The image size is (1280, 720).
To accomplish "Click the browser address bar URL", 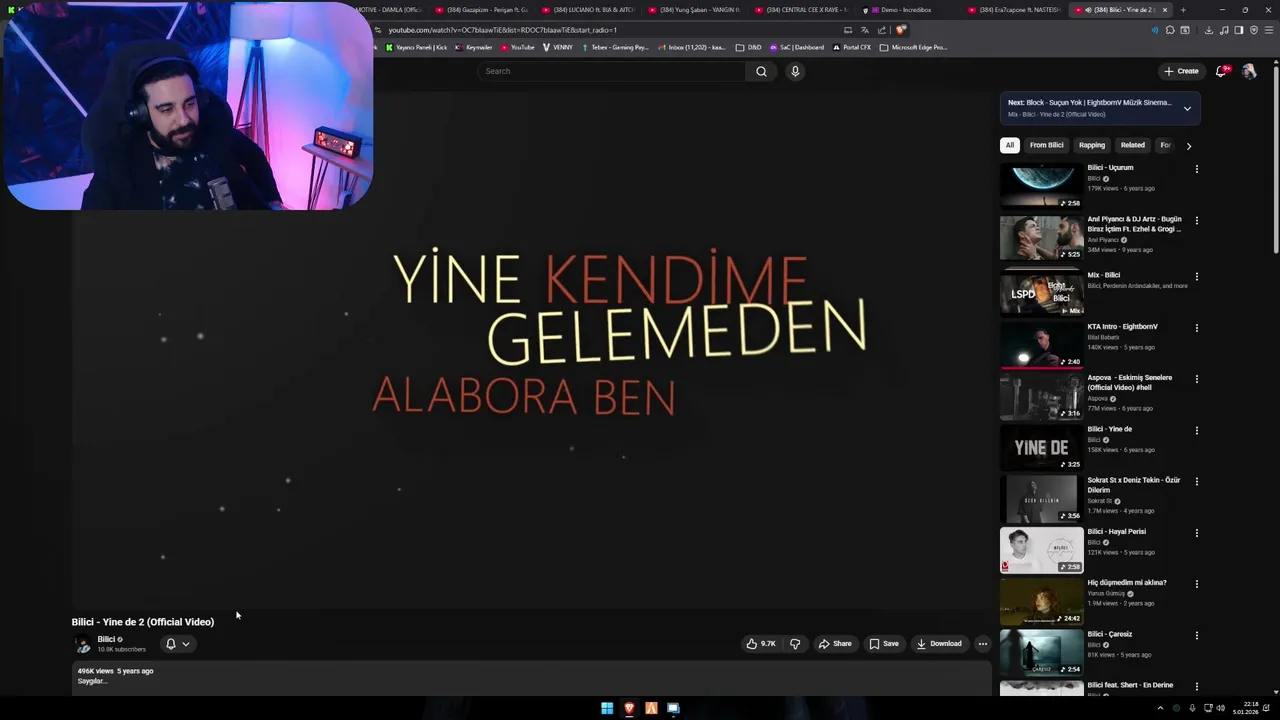I will coord(503,30).
